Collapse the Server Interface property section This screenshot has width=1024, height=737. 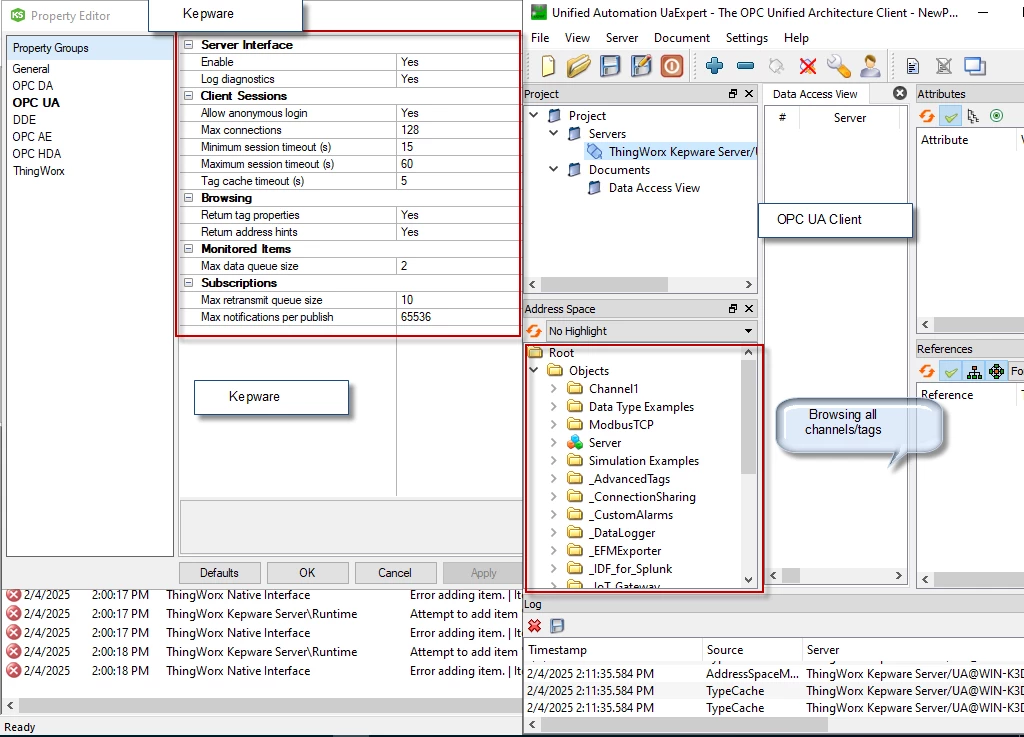(x=189, y=45)
